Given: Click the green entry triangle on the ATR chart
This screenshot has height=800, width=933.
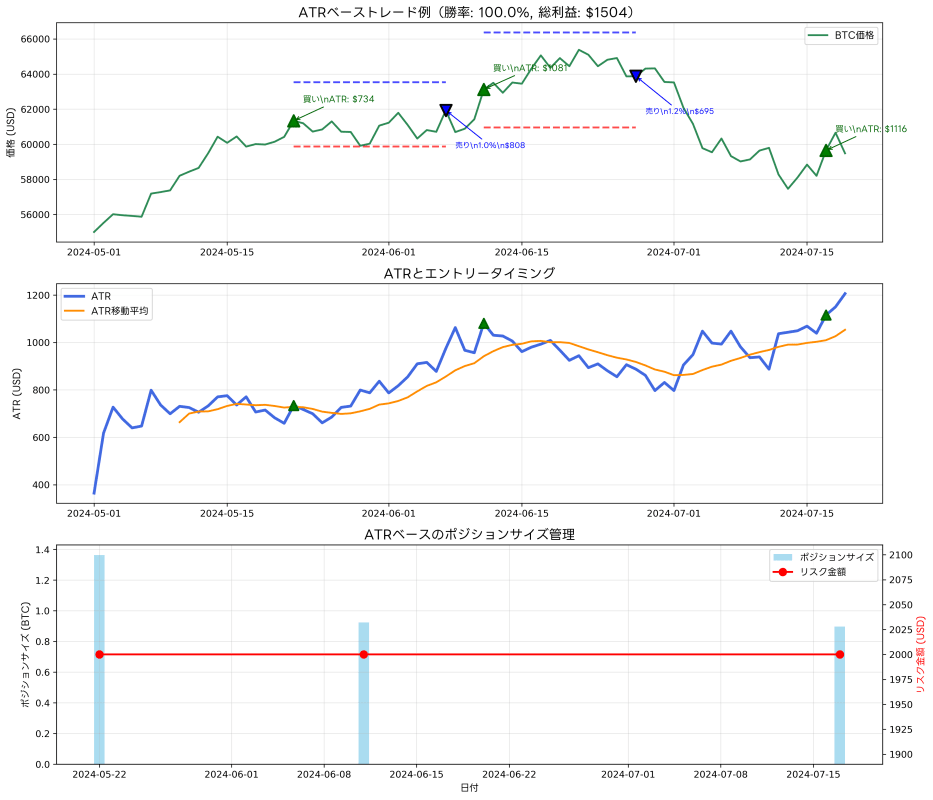Looking at the screenshot, I should click(293, 406).
